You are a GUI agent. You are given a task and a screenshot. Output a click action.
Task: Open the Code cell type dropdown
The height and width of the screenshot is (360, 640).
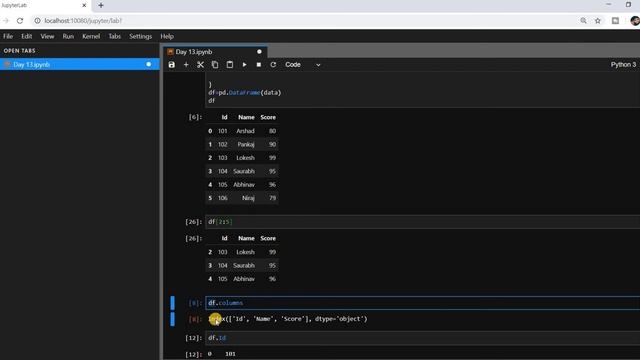click(302, 64)
